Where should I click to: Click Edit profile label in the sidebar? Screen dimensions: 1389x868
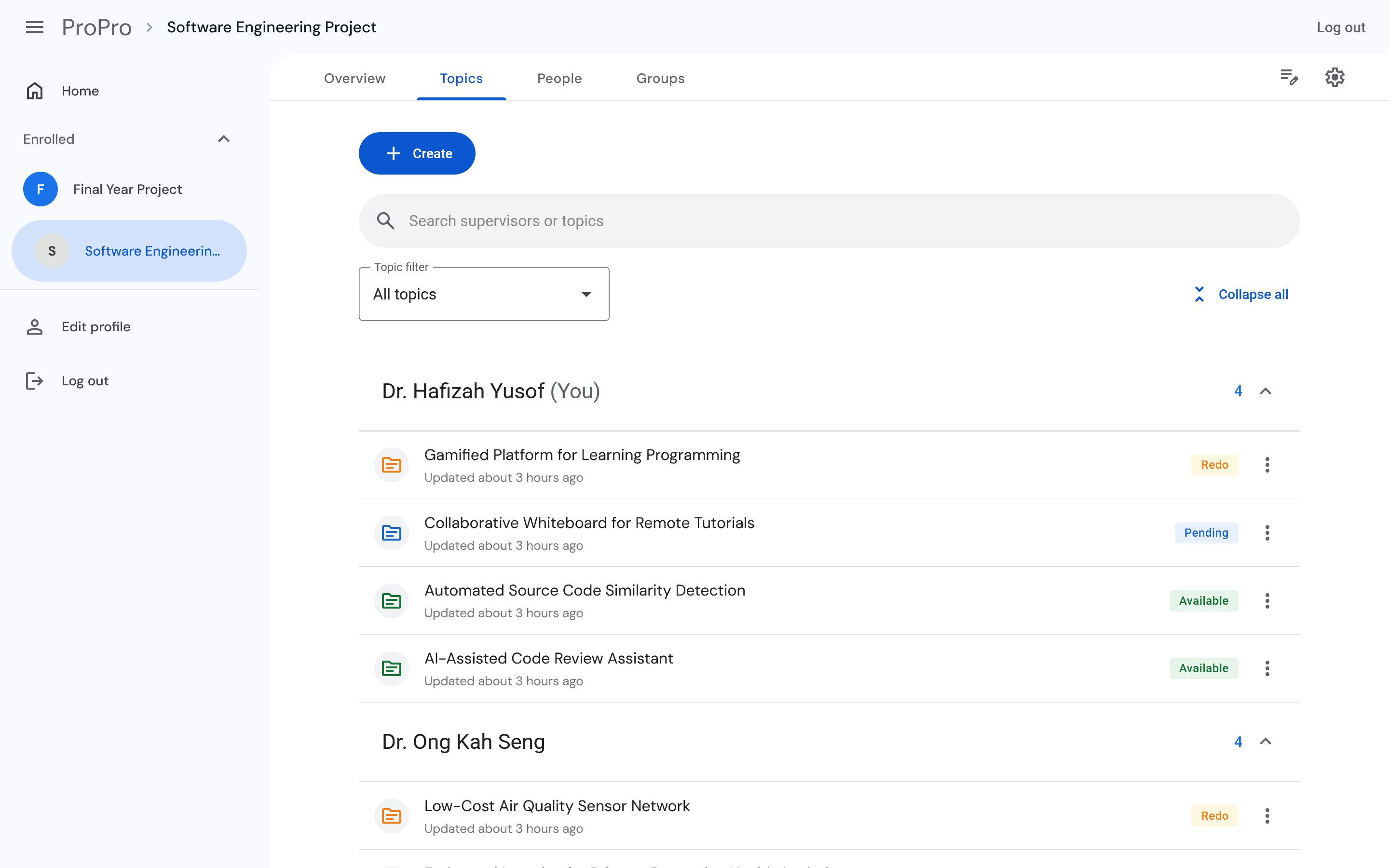[x=96, y=326]
